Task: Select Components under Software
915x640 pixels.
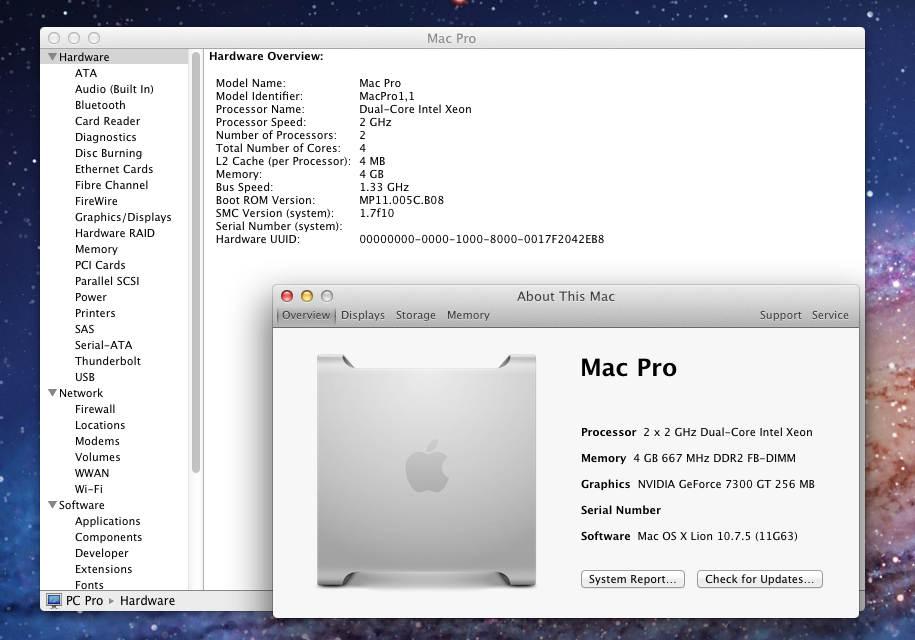Action: (x=109, y=537)
